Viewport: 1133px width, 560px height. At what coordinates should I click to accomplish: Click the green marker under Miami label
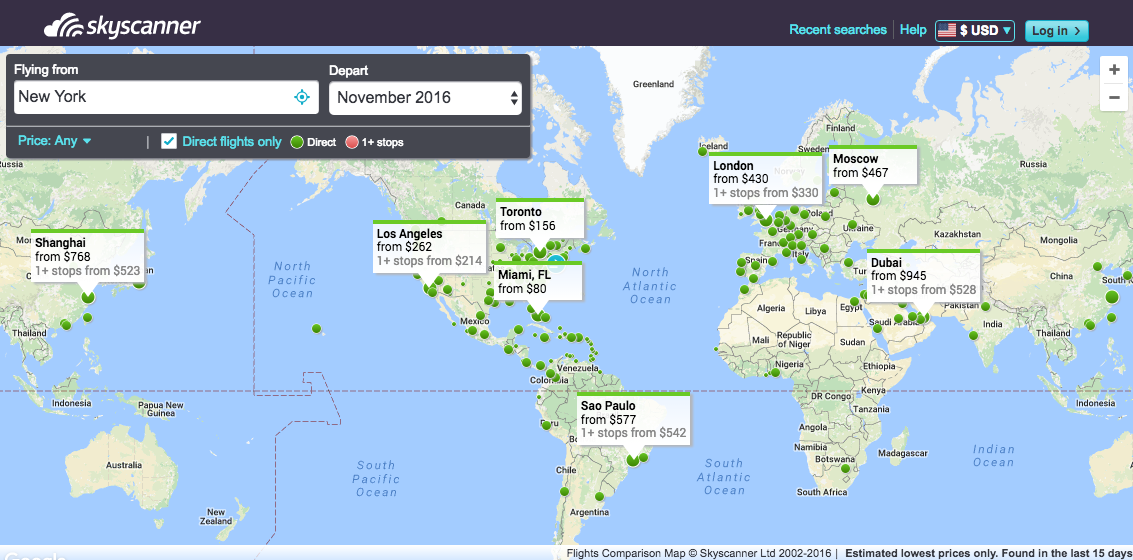point(537,314)
